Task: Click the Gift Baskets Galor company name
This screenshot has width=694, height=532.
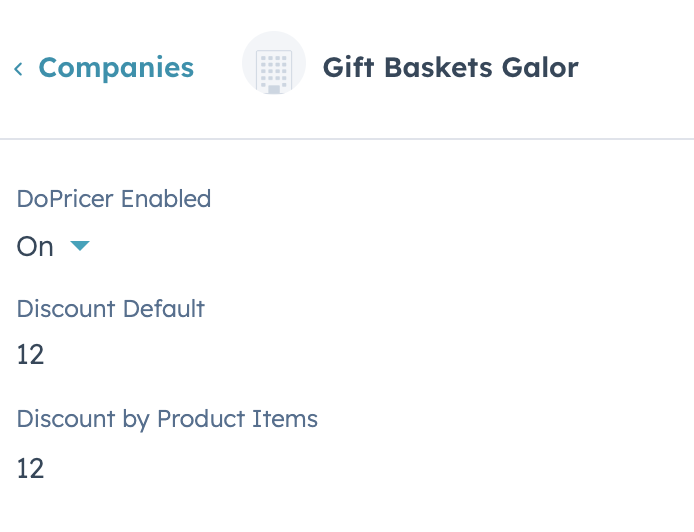Action: pos(451,68)
